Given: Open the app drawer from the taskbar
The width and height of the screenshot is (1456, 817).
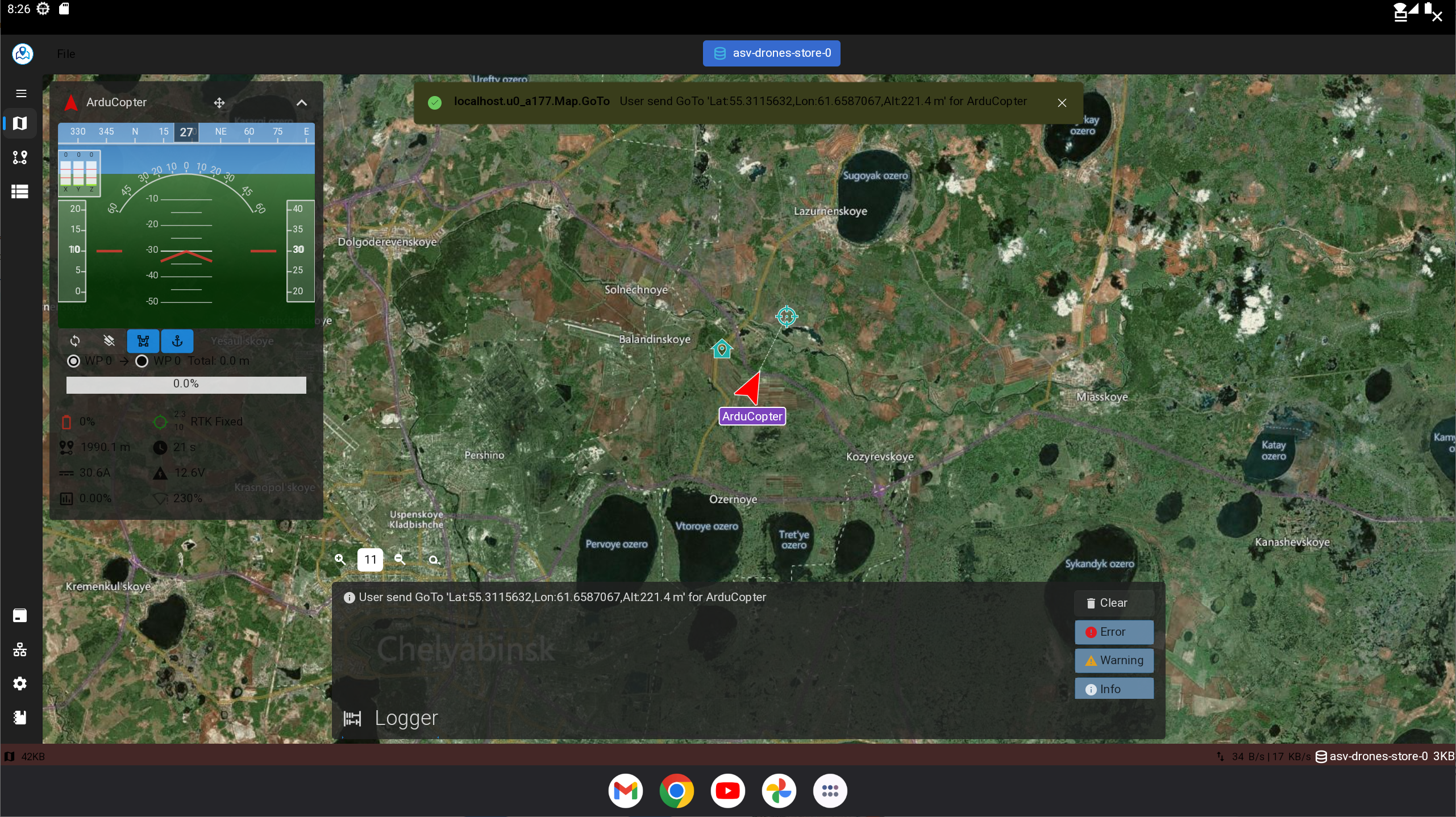Looking at the screenshot, I should click(830, 790).
